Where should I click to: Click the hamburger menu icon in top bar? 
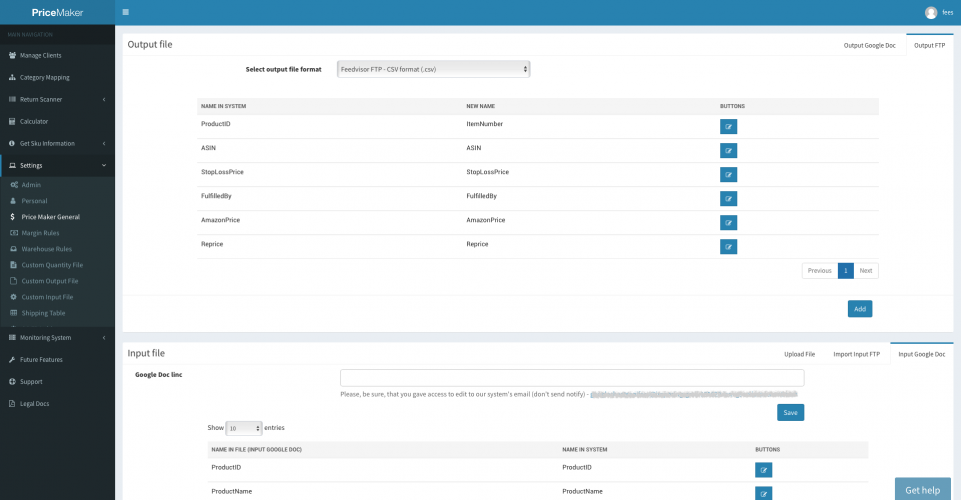(x=125, y=12)
